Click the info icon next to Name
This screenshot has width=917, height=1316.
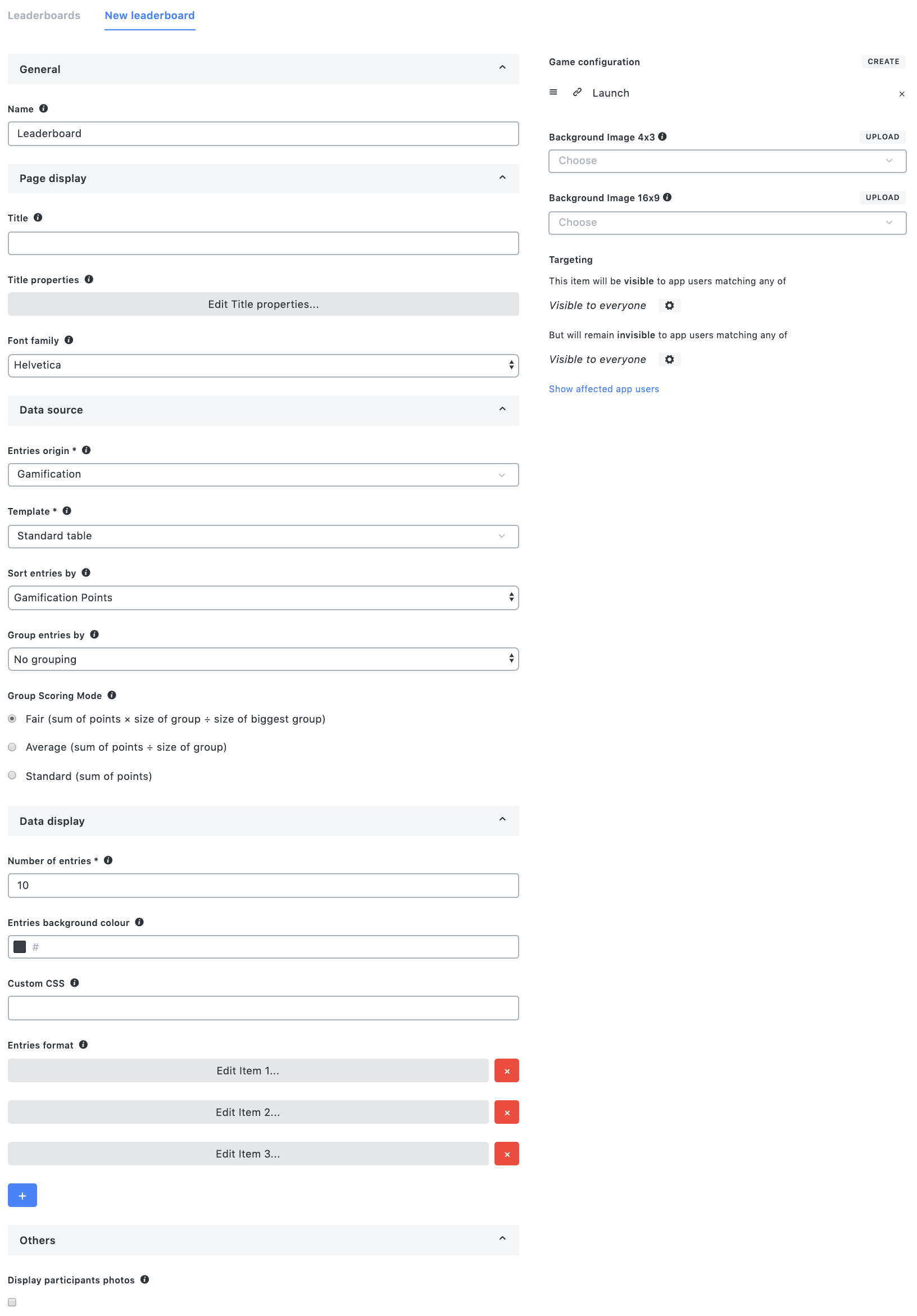(44, 108)
